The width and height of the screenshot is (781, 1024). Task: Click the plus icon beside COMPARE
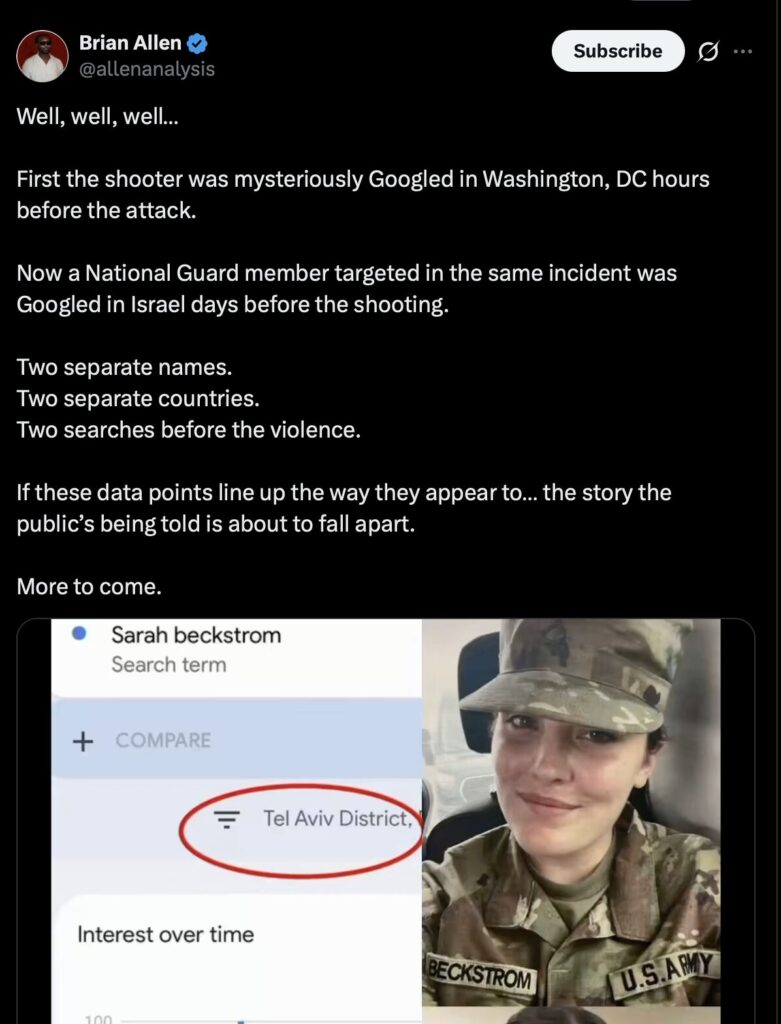click(82, 741)
